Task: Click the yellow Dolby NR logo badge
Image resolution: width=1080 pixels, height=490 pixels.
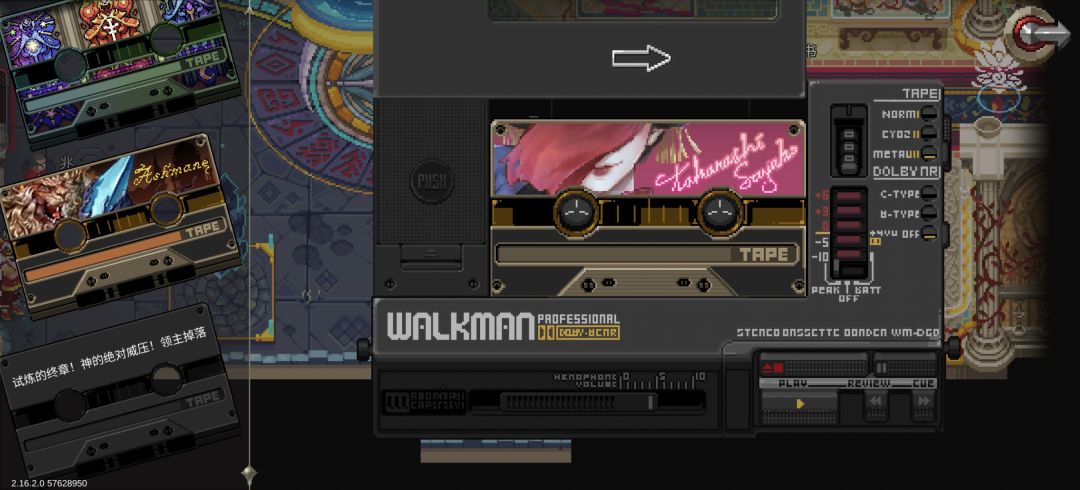Action: pyautogui.click(x=579, y=333)
